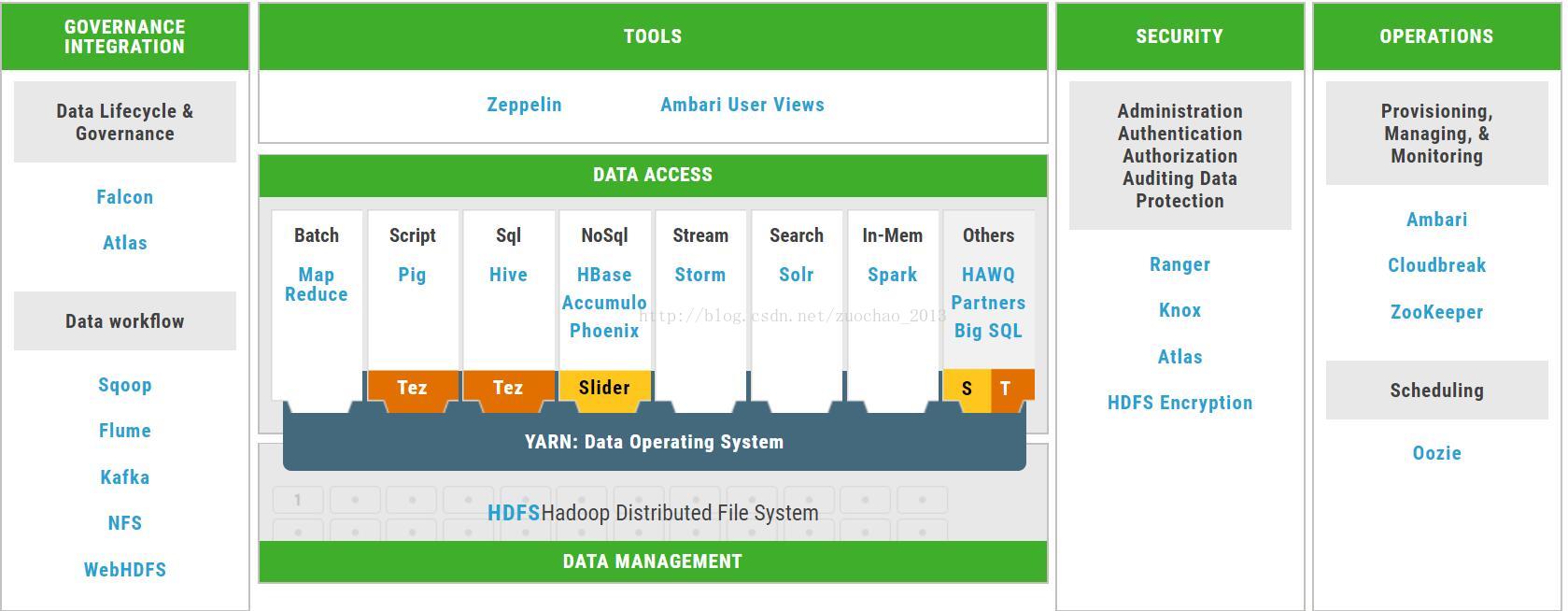
Task: Click Pig in the Script column
Action: coord(412,275)
